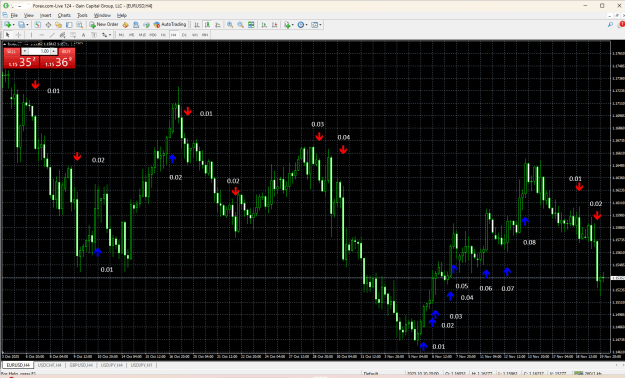Open the Insert menu

tap(45, 15)
